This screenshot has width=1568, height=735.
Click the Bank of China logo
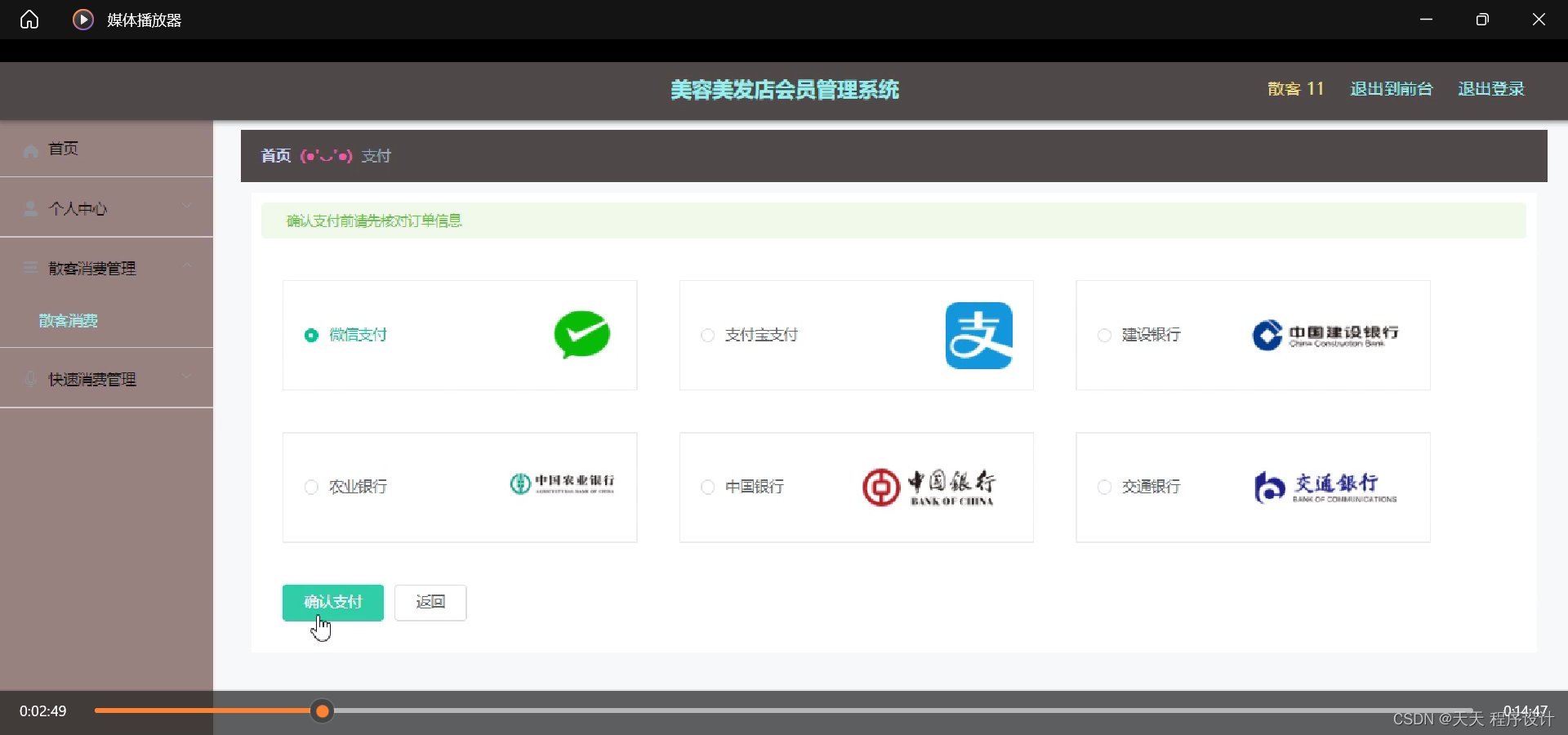coord(929,488)
